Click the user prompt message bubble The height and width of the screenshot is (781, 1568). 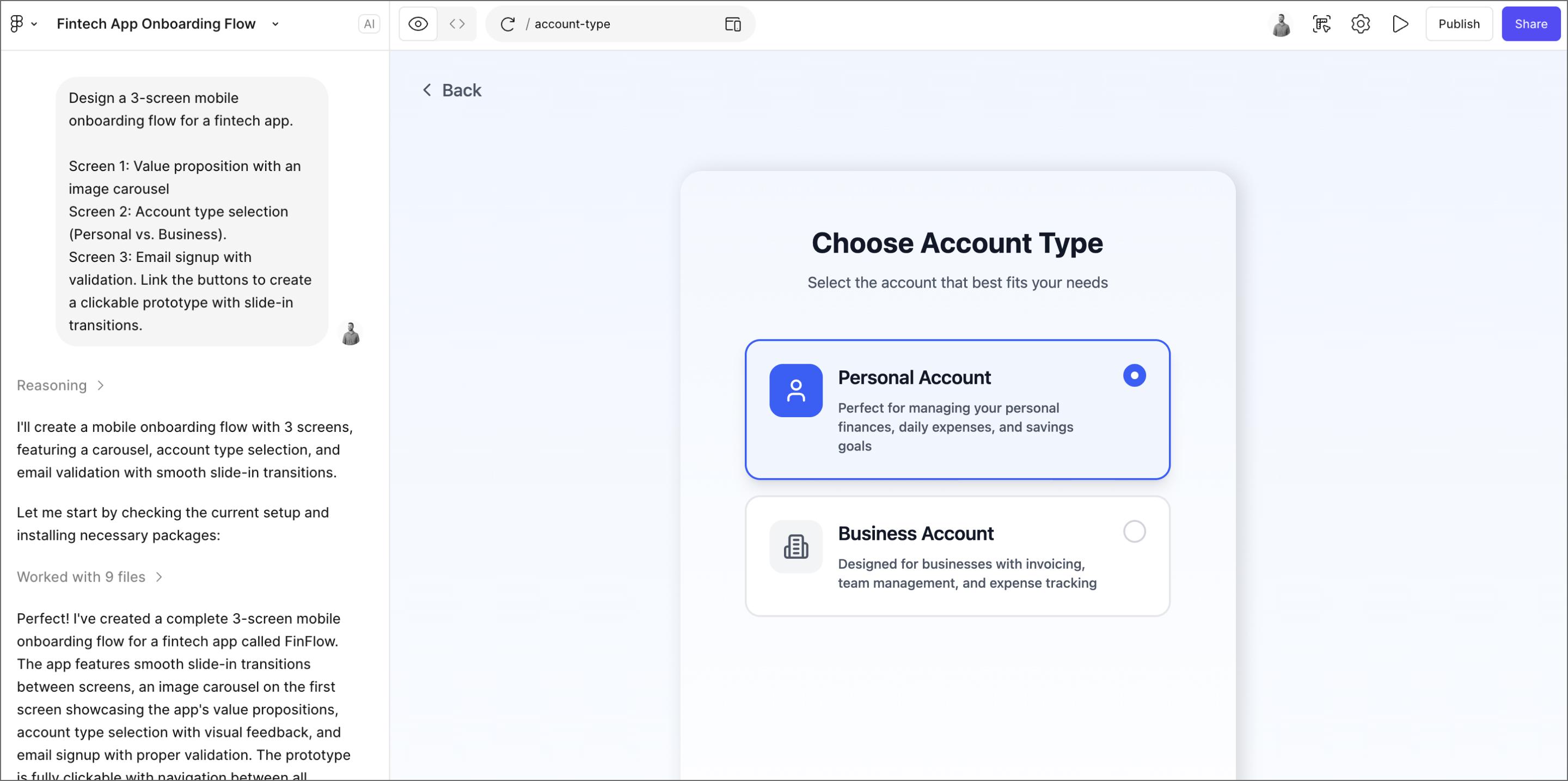pos(192,211)
